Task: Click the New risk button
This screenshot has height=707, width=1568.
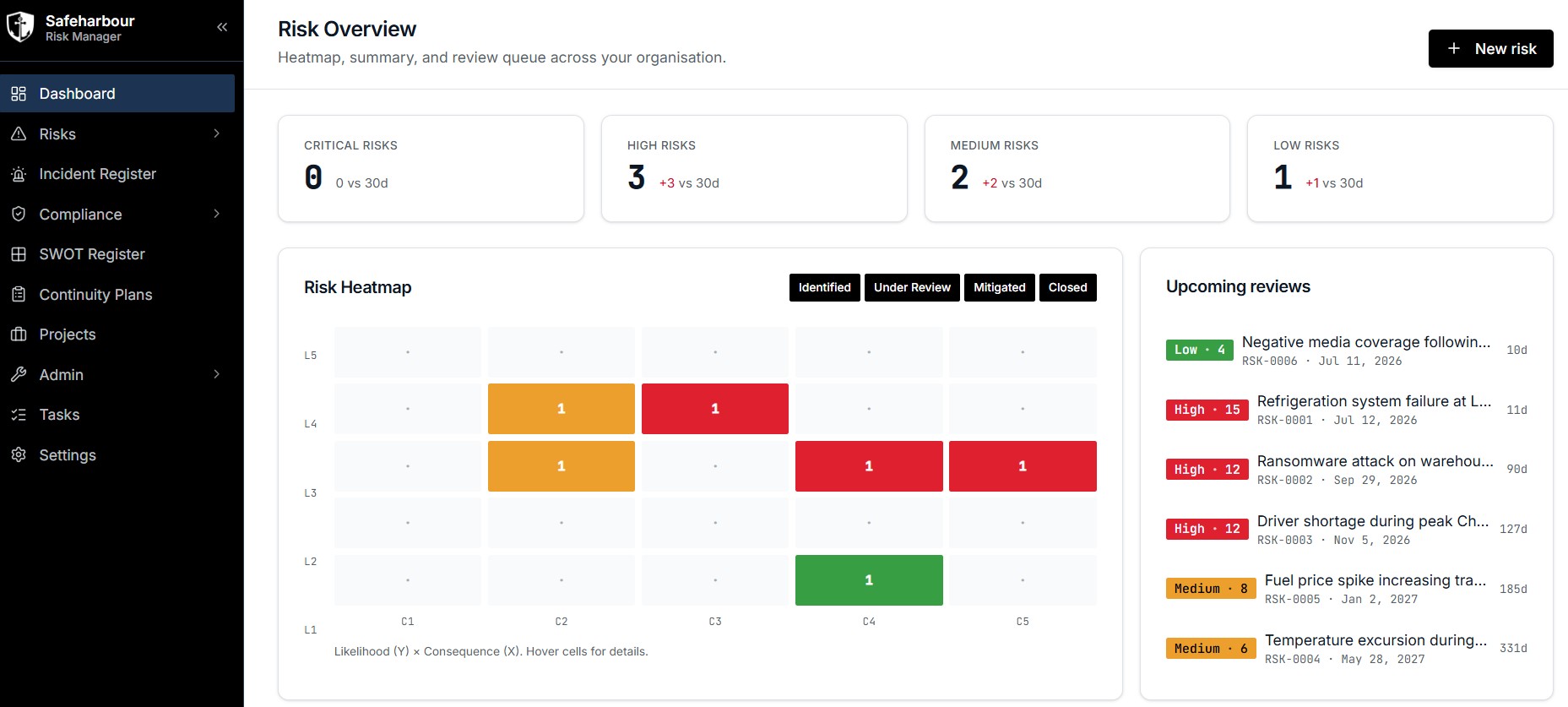Action: point(1490,49)
